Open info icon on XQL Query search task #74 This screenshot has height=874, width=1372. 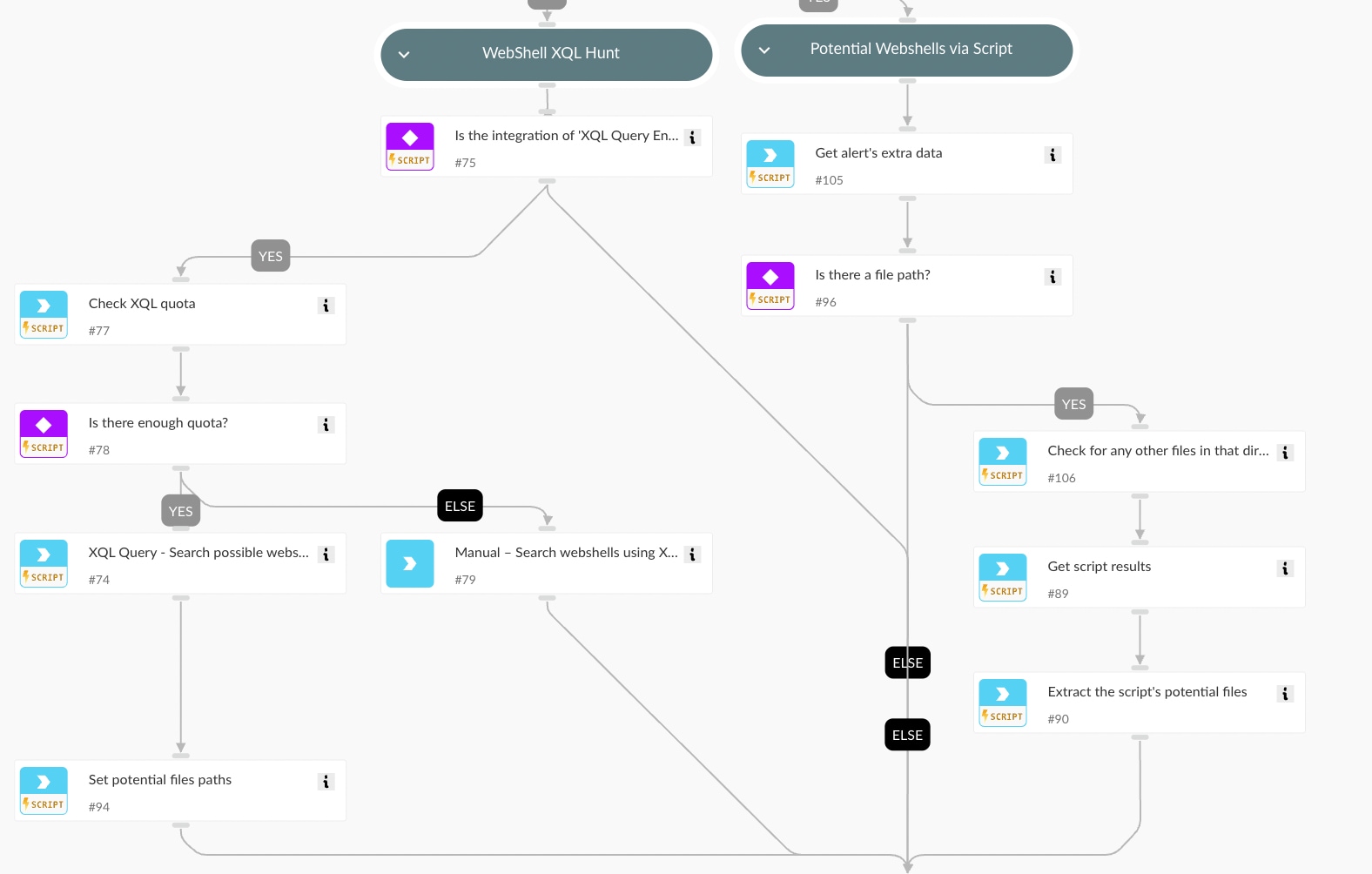tap(326, 555)
